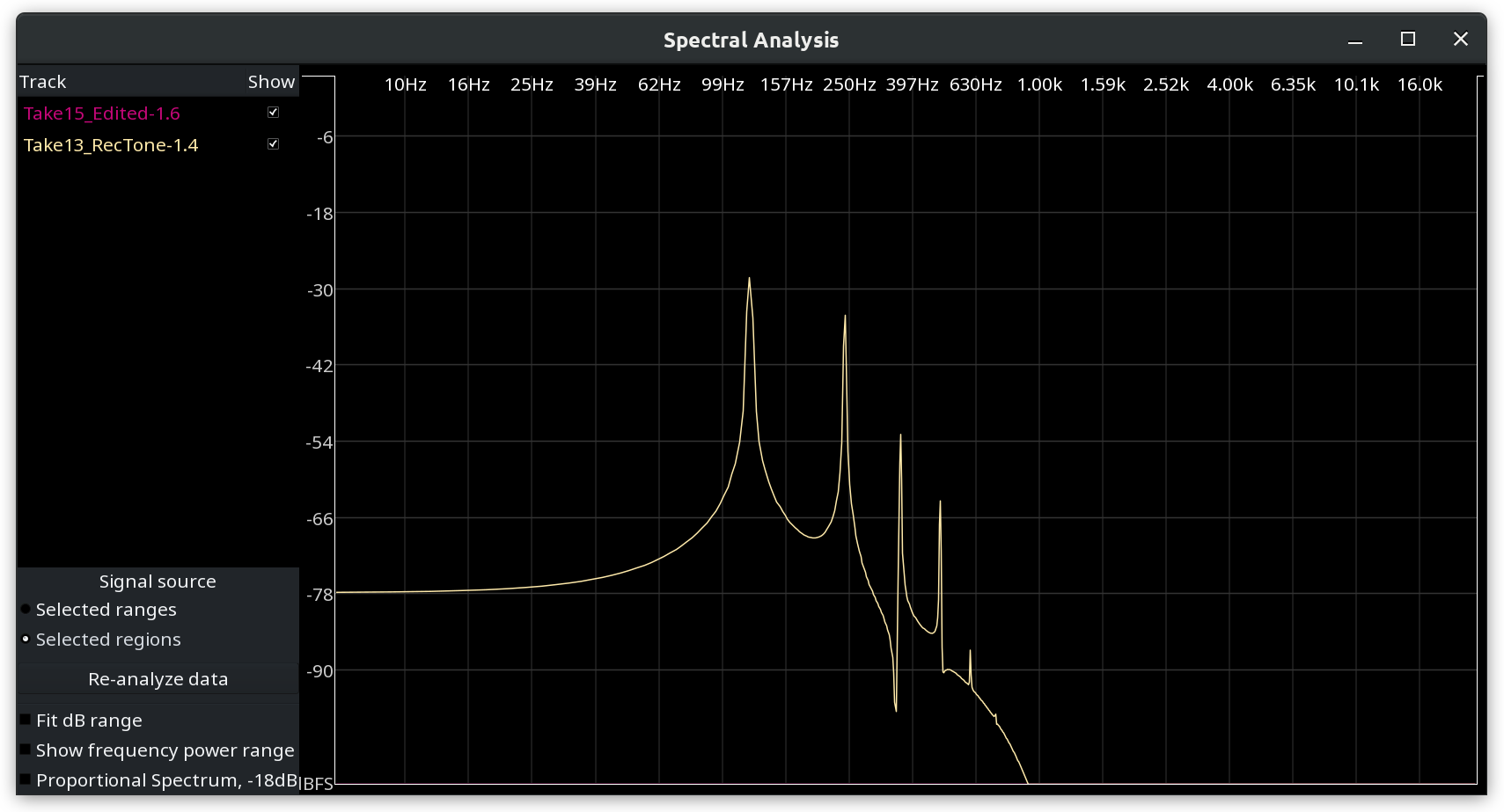The height and width of the screenshot is (812, 1504).
Task: Click the 250Hz frequency label
Action: pyautogui.click(x=849, y=84)
